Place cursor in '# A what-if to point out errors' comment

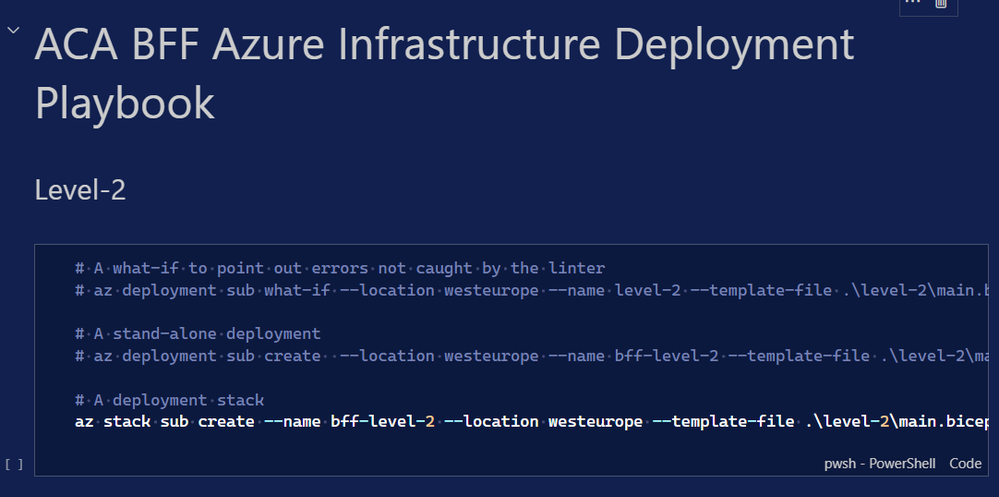(340, 268)
